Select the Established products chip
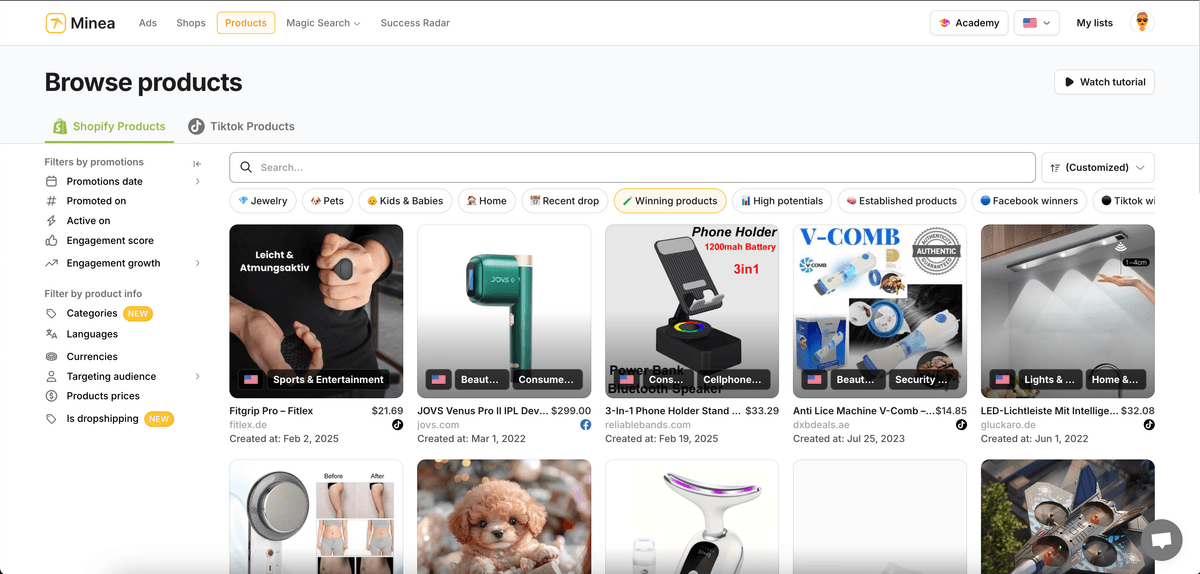 pyautogui.click(x=902, y=201)
